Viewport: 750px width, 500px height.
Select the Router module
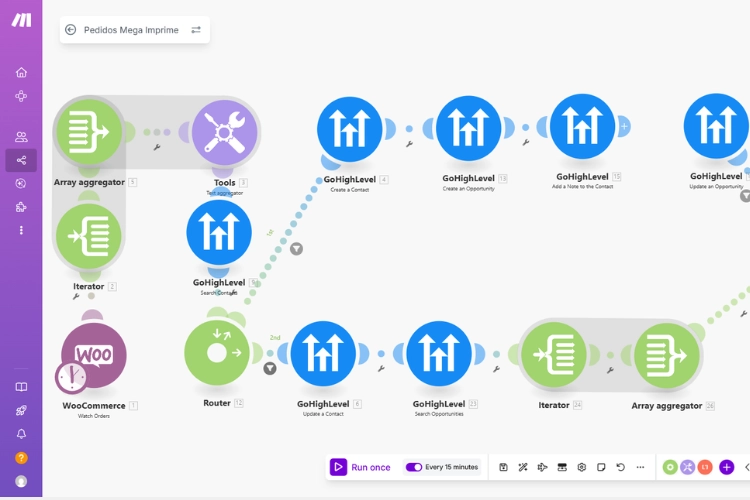[x=217, y=353]
